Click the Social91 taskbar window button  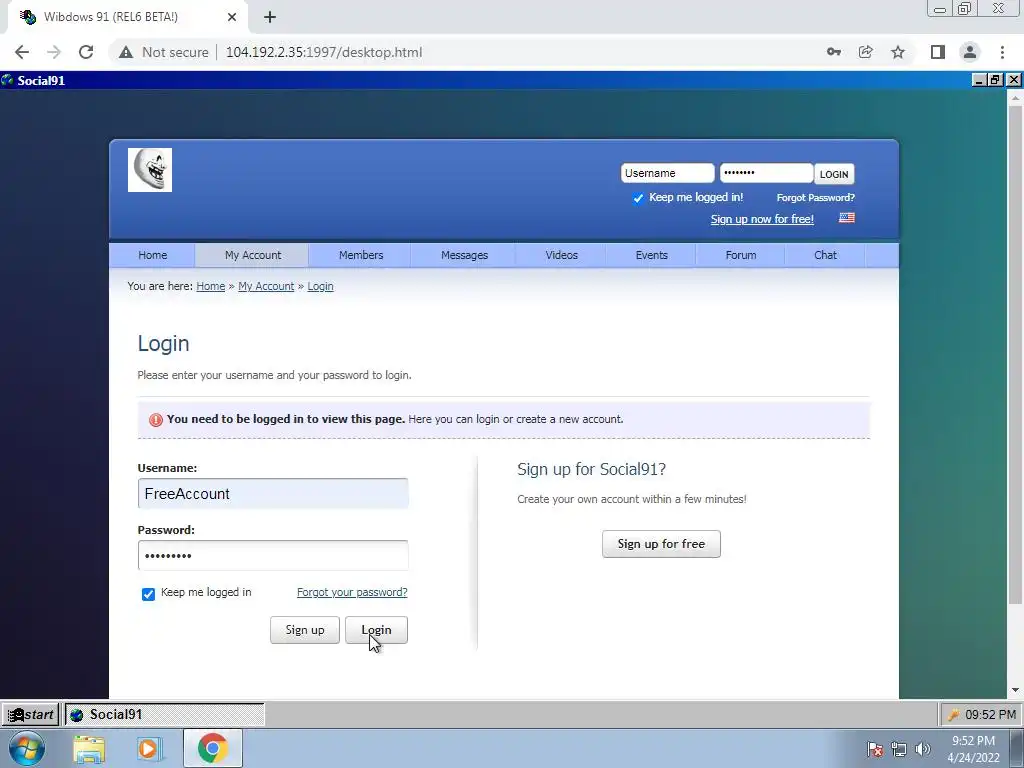(165, 714)
